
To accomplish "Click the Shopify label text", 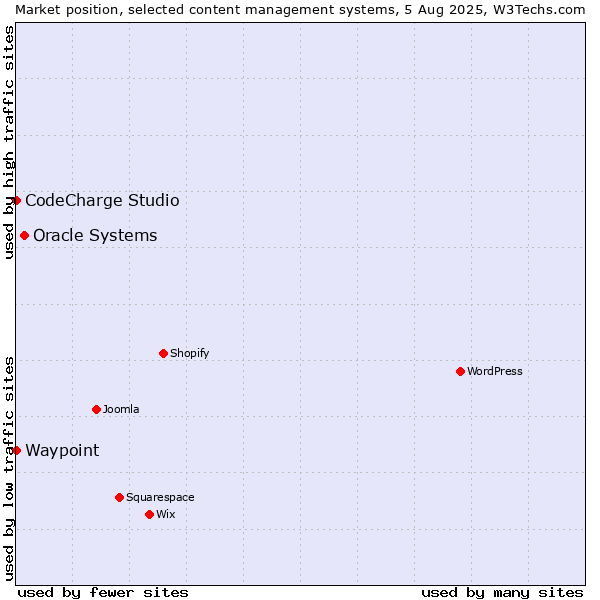I will pyautogui.click(x=190, y=353).
